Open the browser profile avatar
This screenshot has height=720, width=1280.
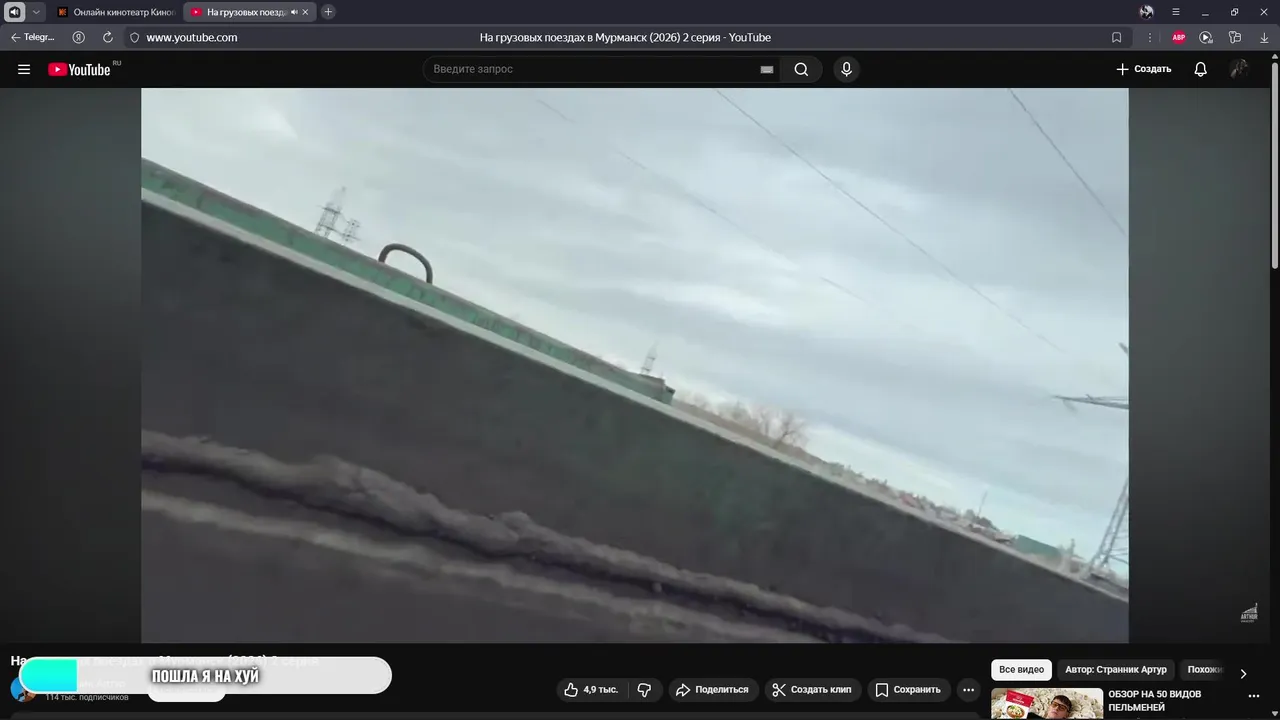click(1146, 12)
